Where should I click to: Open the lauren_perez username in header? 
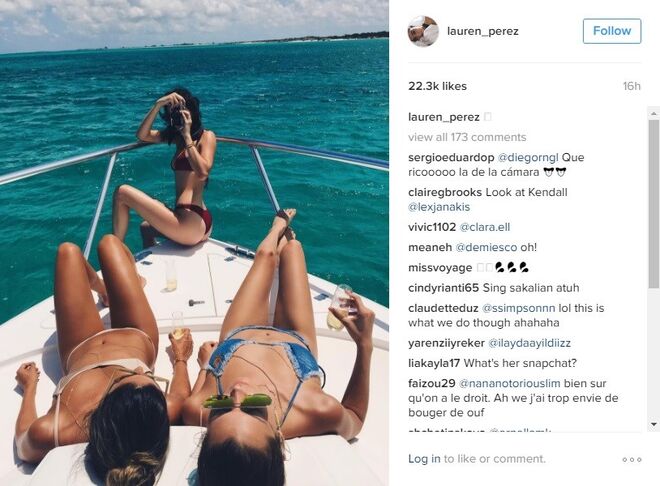482,31
